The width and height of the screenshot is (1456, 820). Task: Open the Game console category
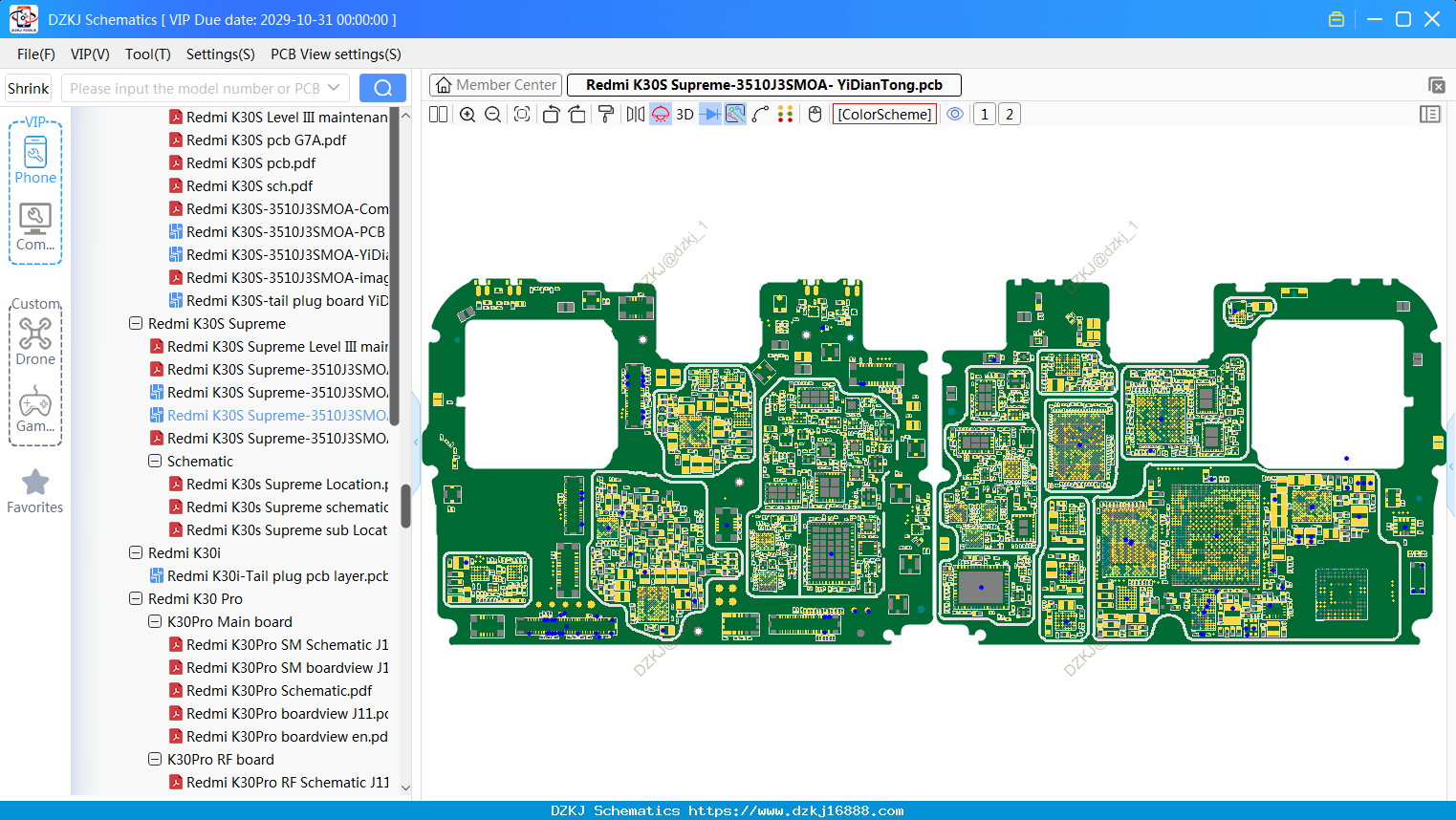point(35,409)
